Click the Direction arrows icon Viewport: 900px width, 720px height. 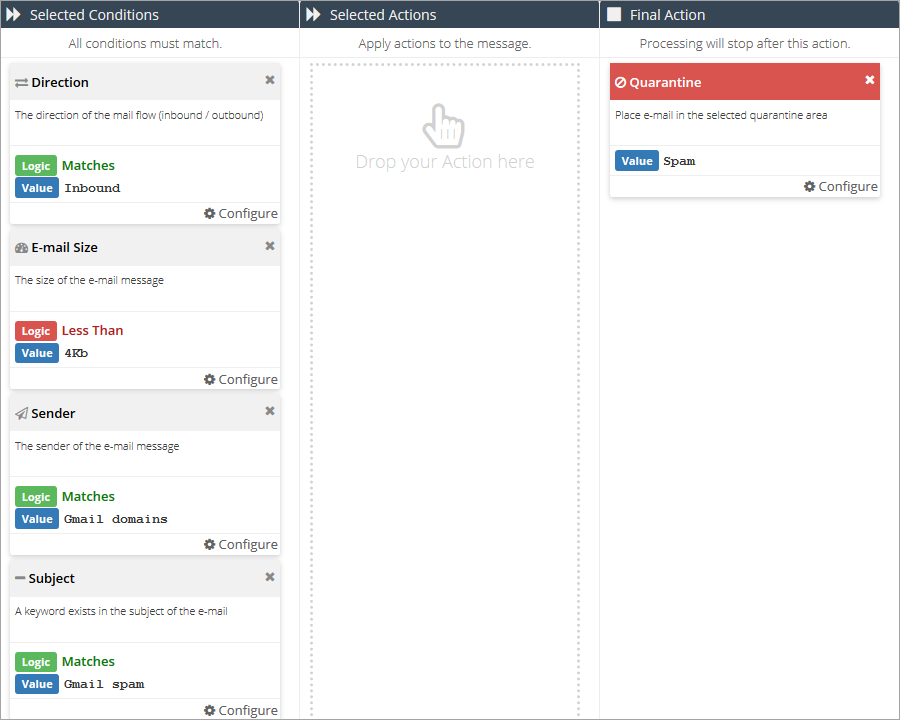coord(21,83)
